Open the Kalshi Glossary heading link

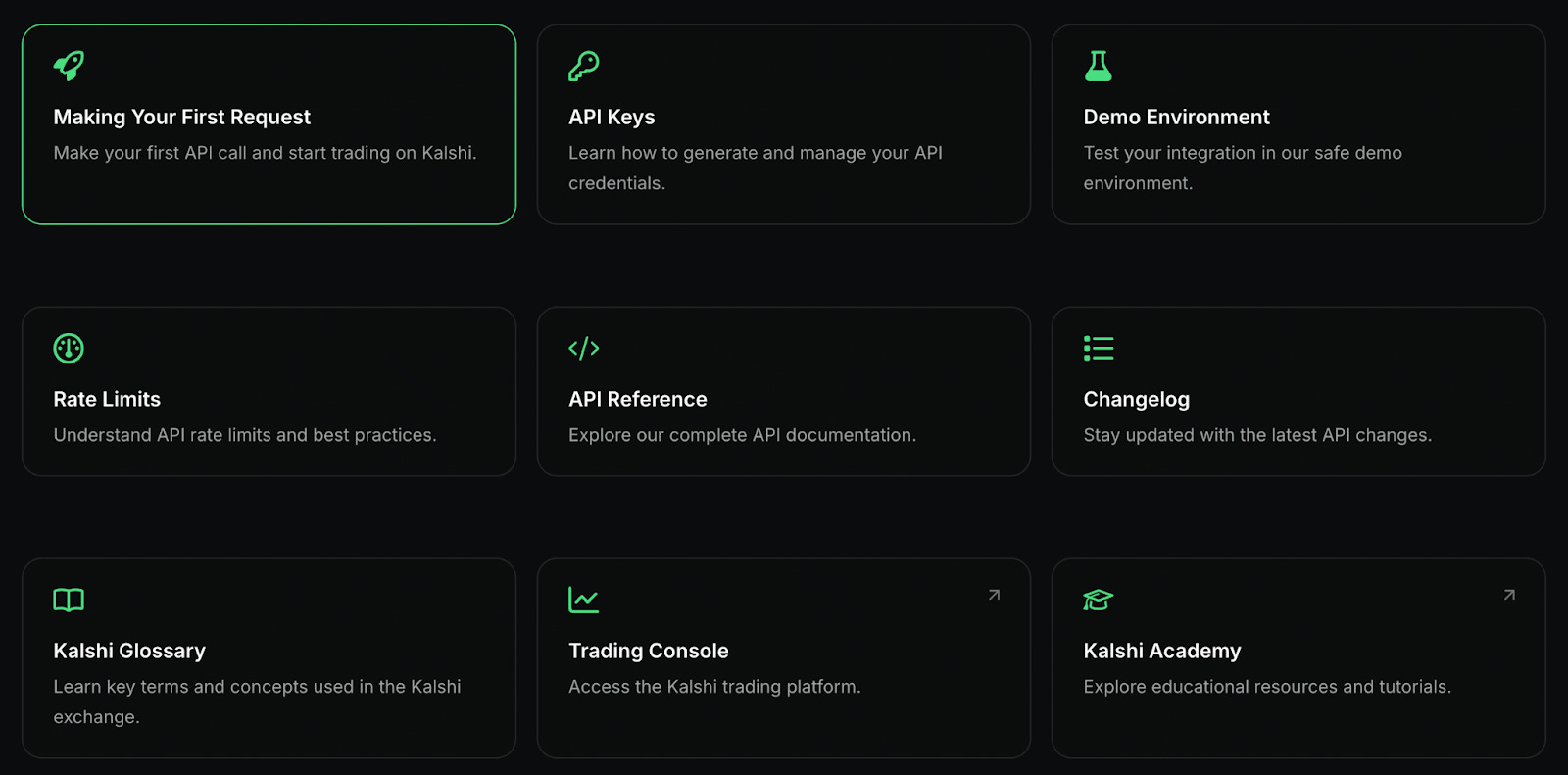point(129,651)
